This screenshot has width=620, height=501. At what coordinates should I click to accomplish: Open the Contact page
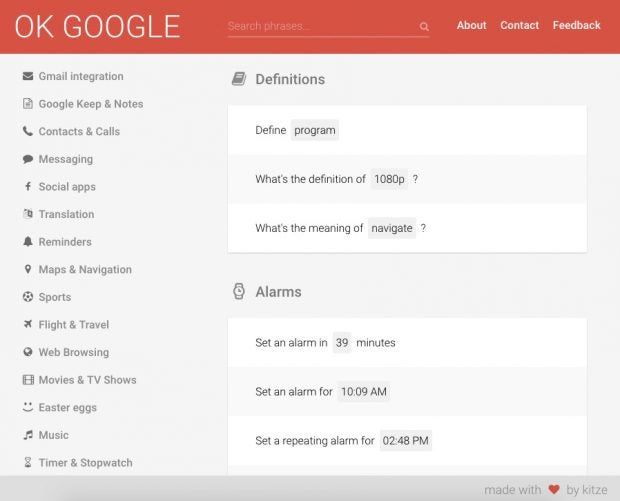pyautogui.click(x=519, y=26)
